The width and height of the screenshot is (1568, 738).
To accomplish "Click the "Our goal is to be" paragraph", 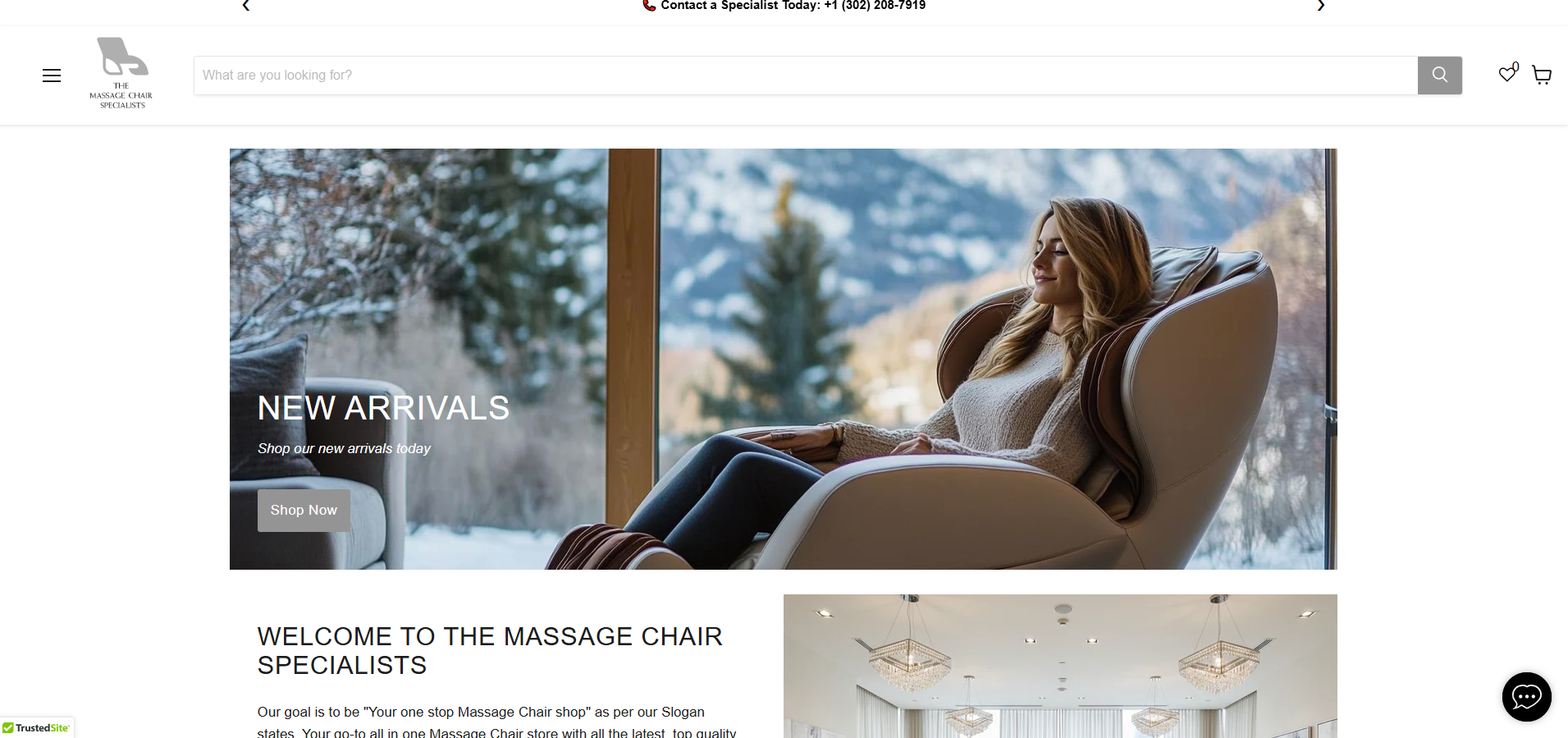I will (x=496, y=722).
